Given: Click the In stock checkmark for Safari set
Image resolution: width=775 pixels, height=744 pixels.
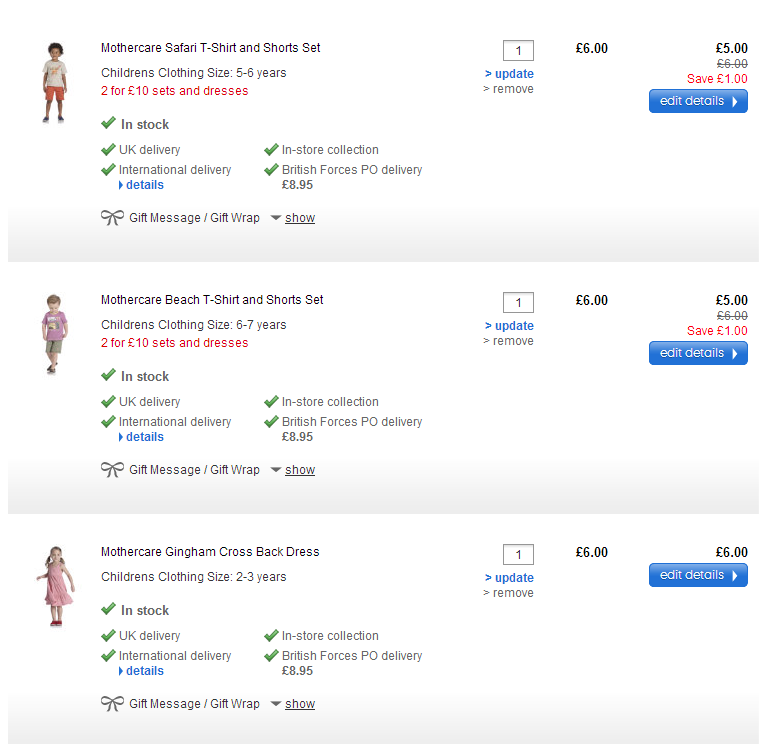Looking at the screenshot, I should click(108, 124).
